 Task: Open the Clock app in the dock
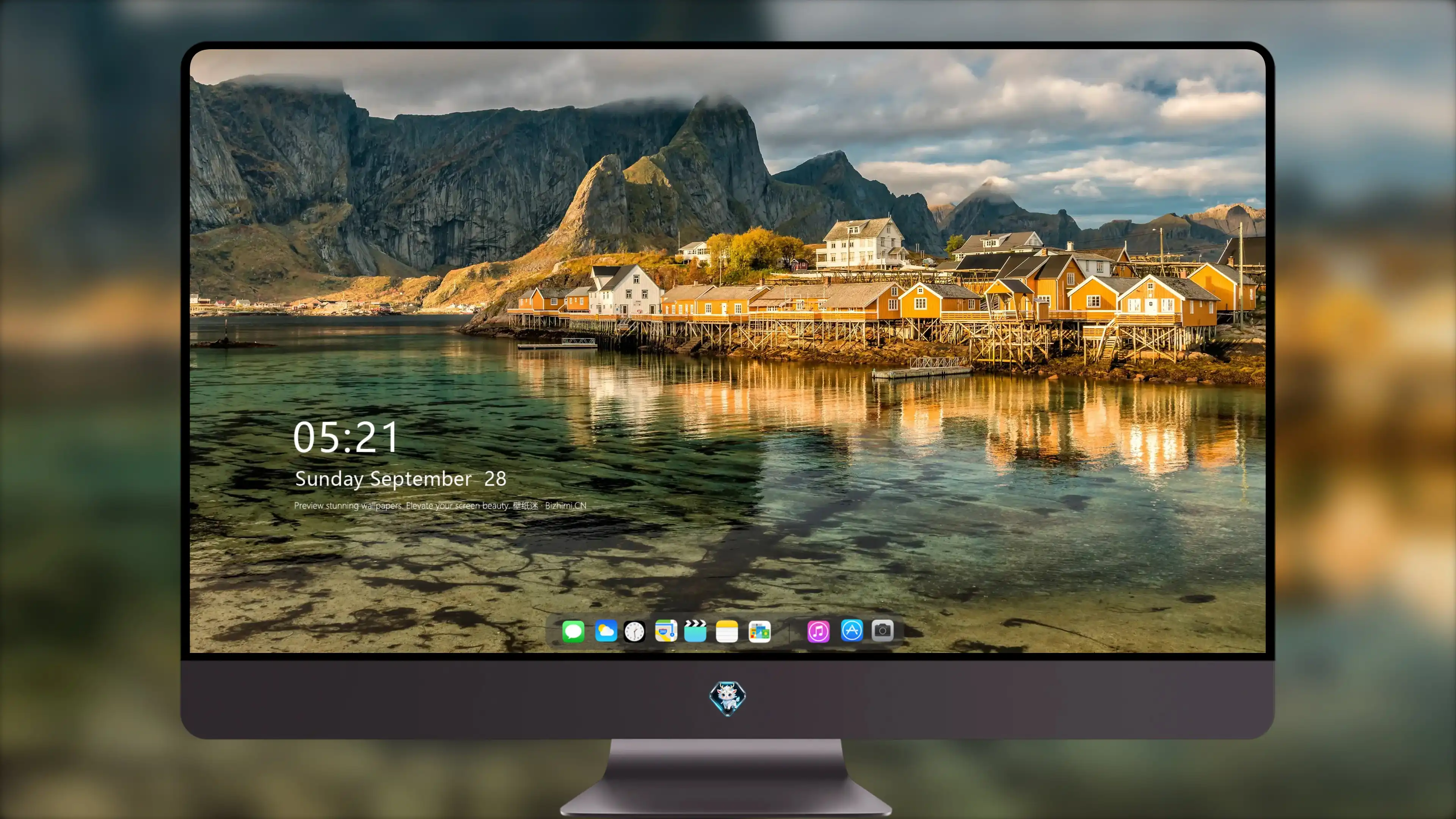pyautogui.click(x=634, y=631)
